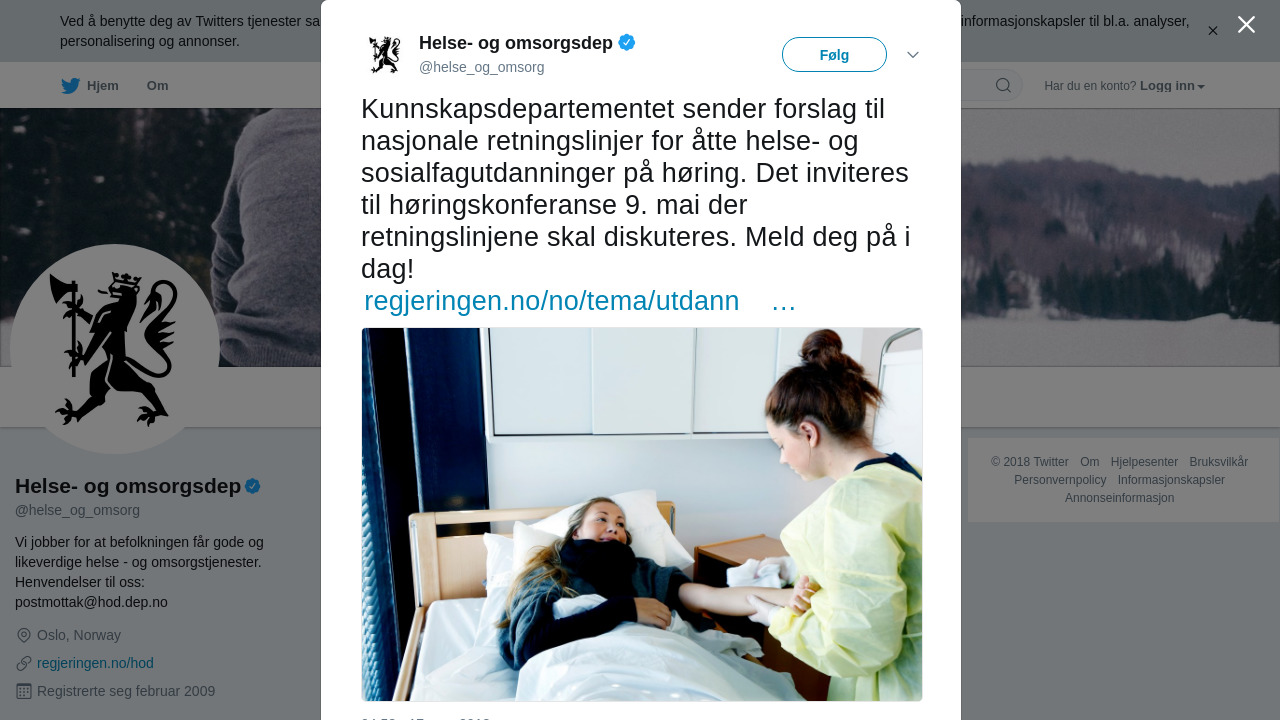
Task: Dismiss the cookie notice banner
Action: coord(1213,31)
